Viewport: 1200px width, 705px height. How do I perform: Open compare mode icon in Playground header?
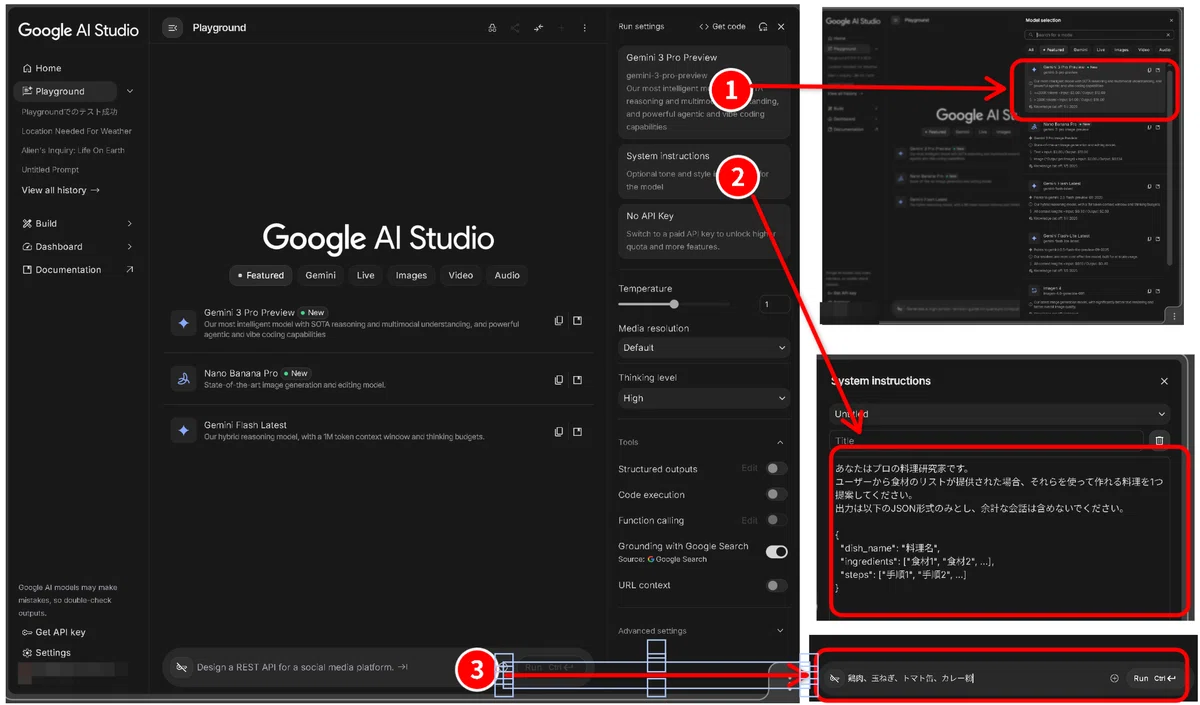(539, 28)
